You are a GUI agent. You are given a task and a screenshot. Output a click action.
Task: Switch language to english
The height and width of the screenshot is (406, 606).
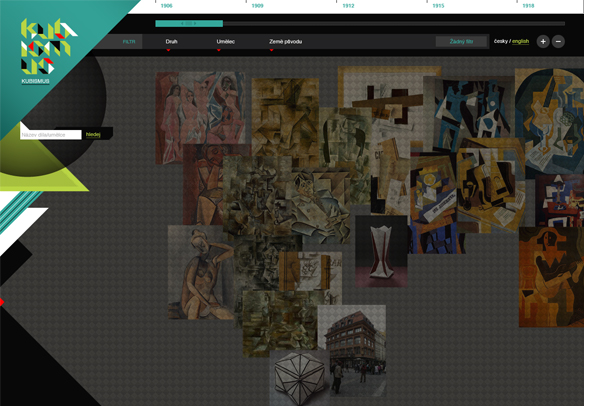[x=522, y=42]
